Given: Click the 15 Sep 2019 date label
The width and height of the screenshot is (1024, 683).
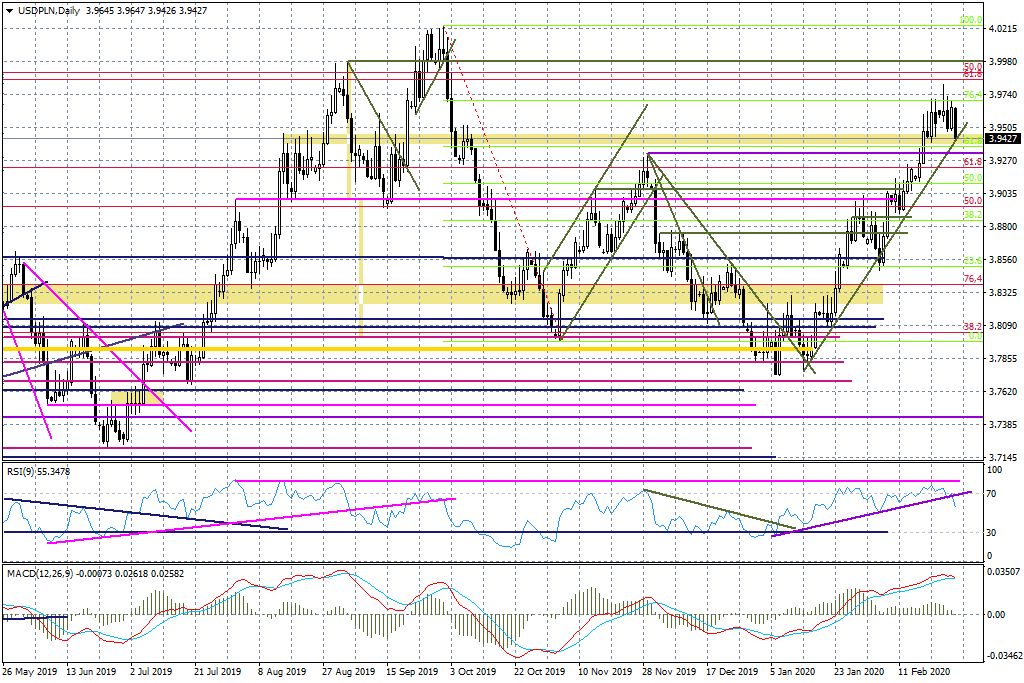Looking at the screenshot, I should coord(411,671).
